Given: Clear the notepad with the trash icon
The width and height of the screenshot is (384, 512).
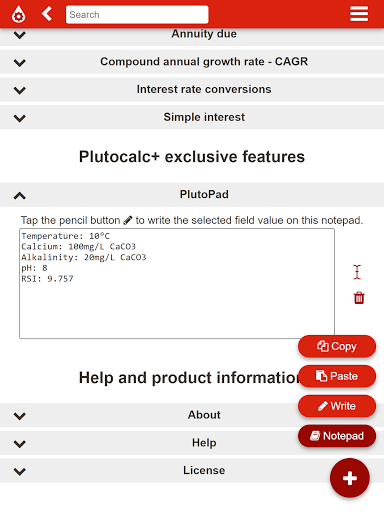Looking at the screenshot, I should click(359, 298).
